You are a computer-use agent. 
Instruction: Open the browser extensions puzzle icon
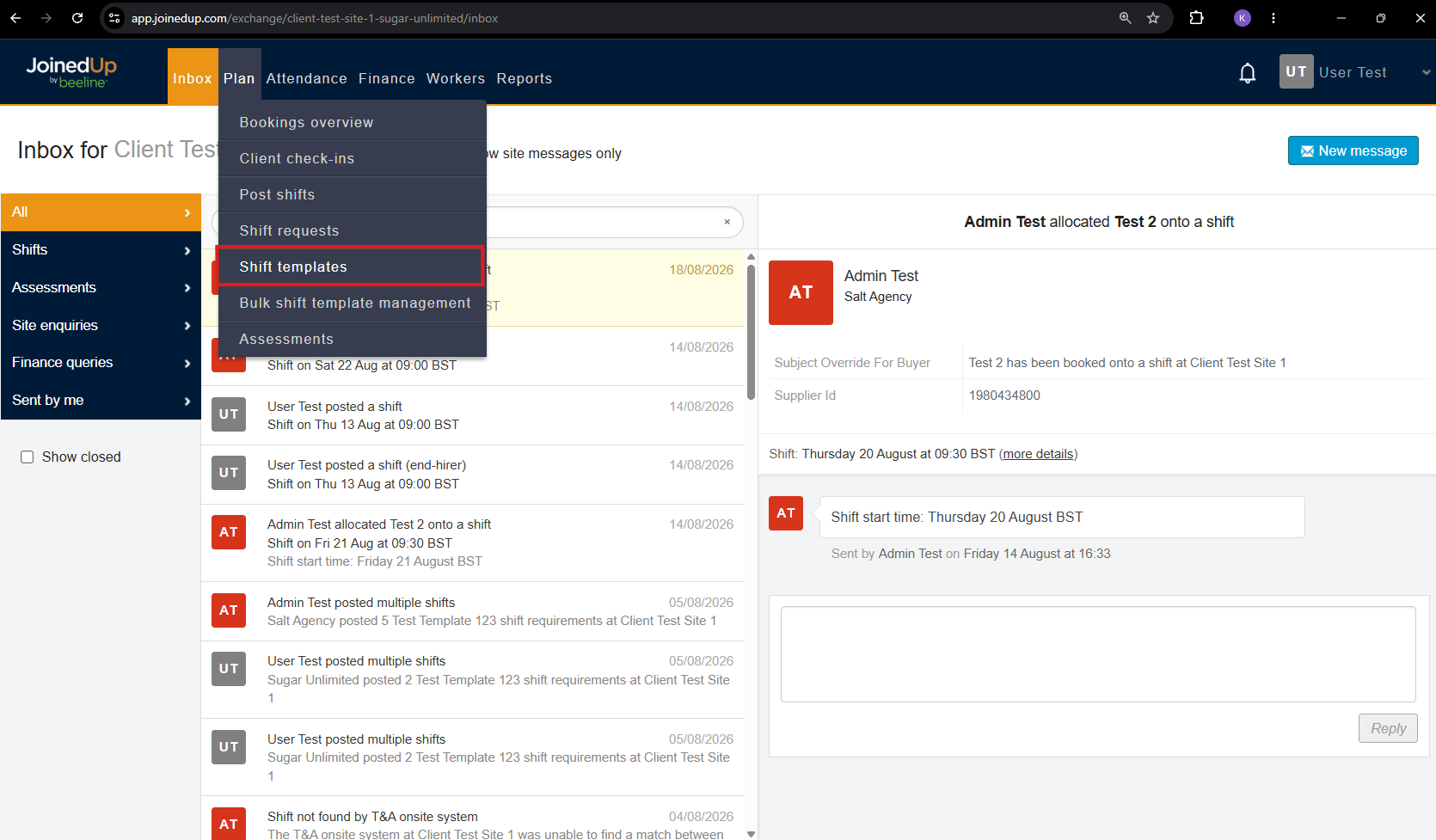coord(1196,18)
